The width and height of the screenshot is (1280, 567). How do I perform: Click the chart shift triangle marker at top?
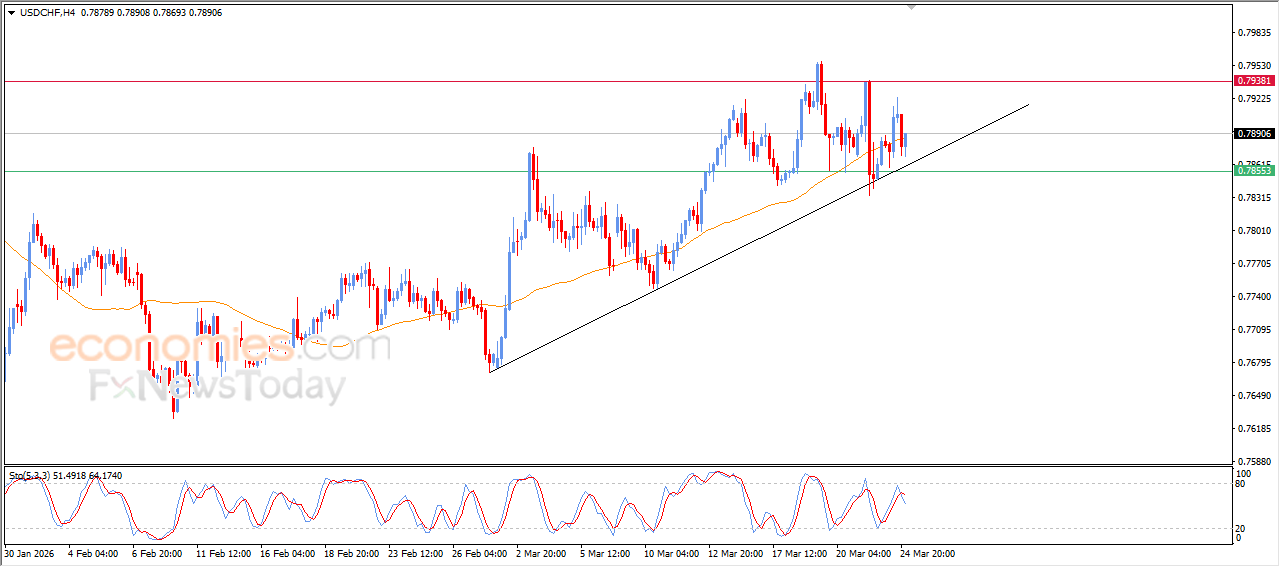[x=911, y=7]
